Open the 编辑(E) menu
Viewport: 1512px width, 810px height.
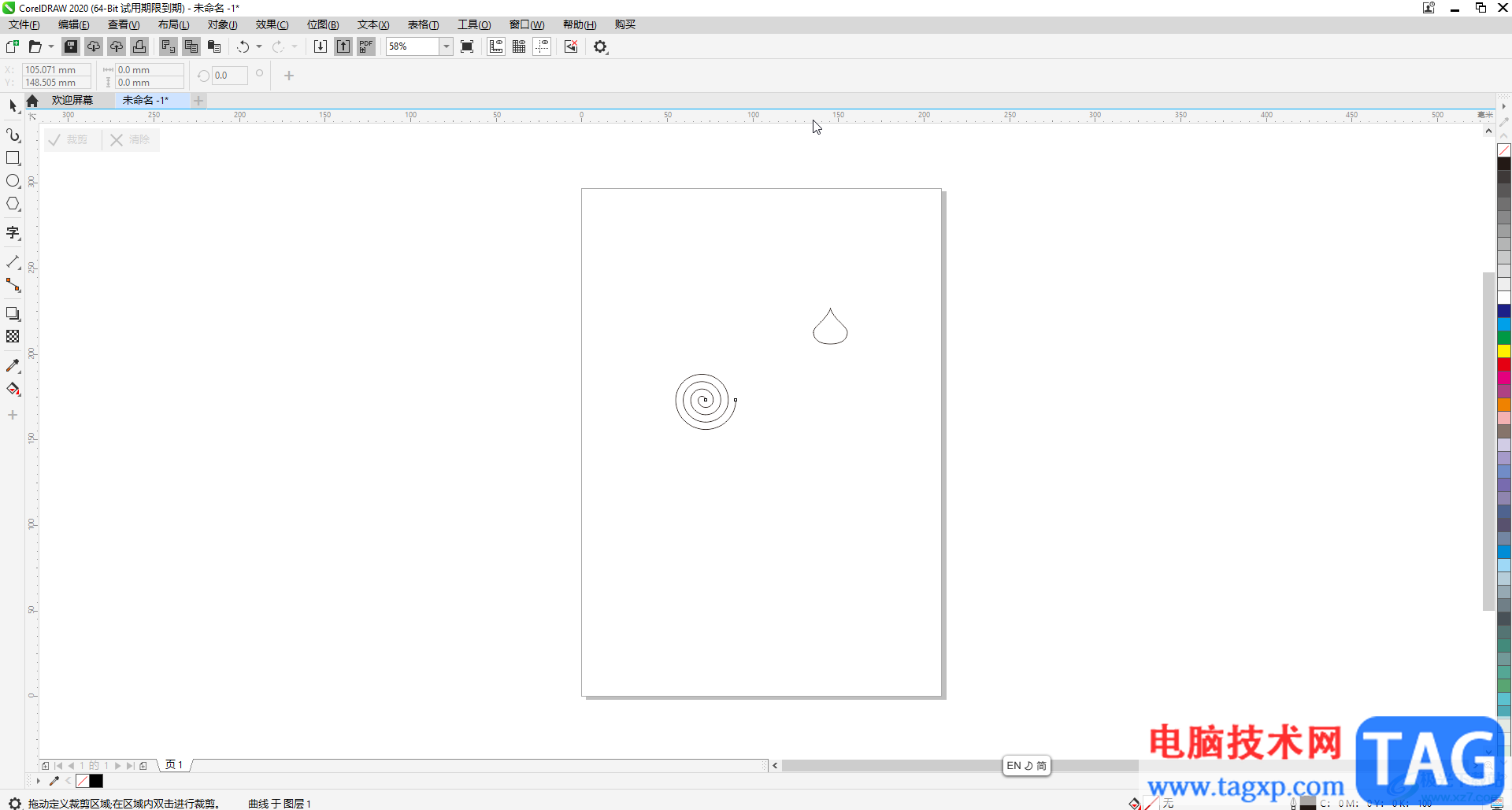74,24
